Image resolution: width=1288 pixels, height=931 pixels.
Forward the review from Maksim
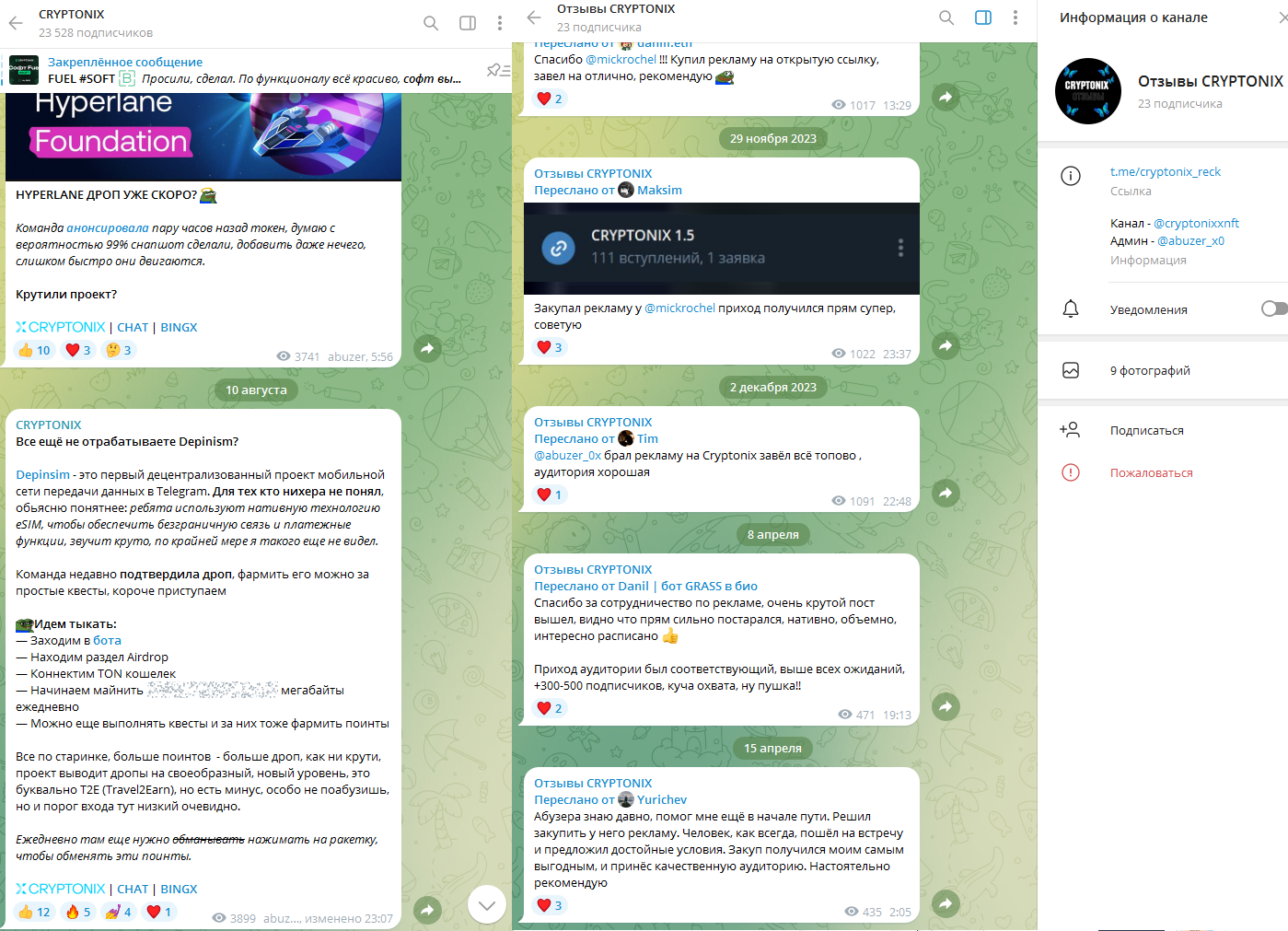[x=946, y=345]
